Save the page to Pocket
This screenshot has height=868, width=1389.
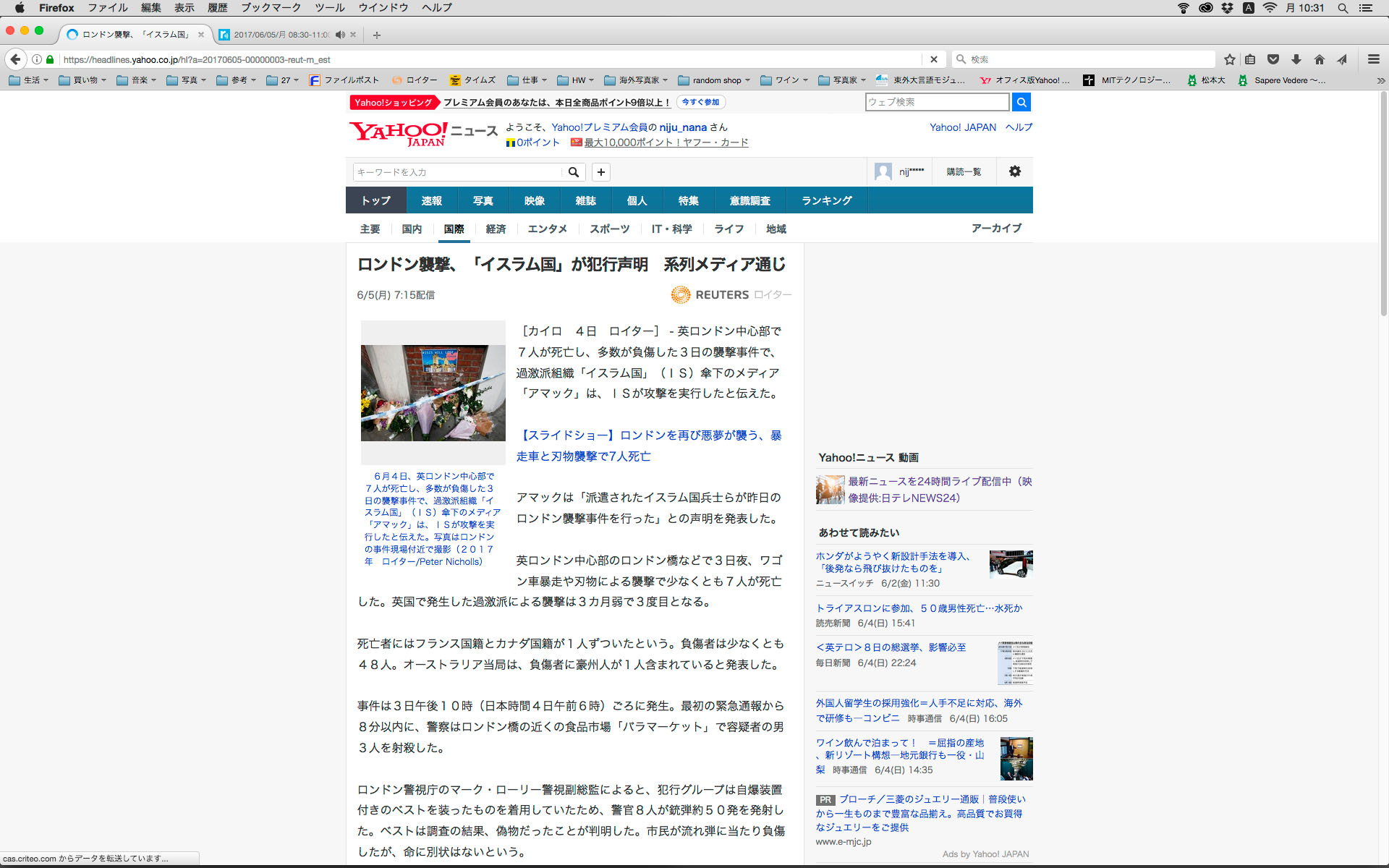point(1273,59)
